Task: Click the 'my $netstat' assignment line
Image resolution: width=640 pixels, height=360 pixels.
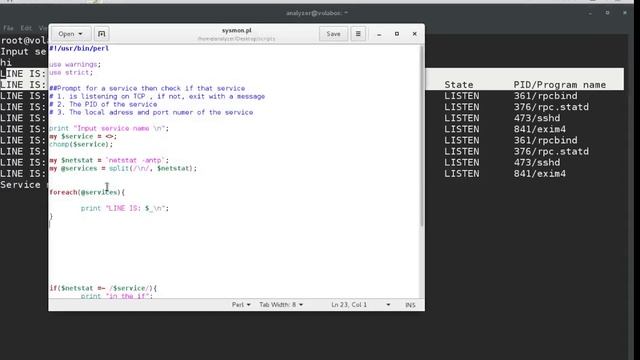Action: tap(109, 160)
